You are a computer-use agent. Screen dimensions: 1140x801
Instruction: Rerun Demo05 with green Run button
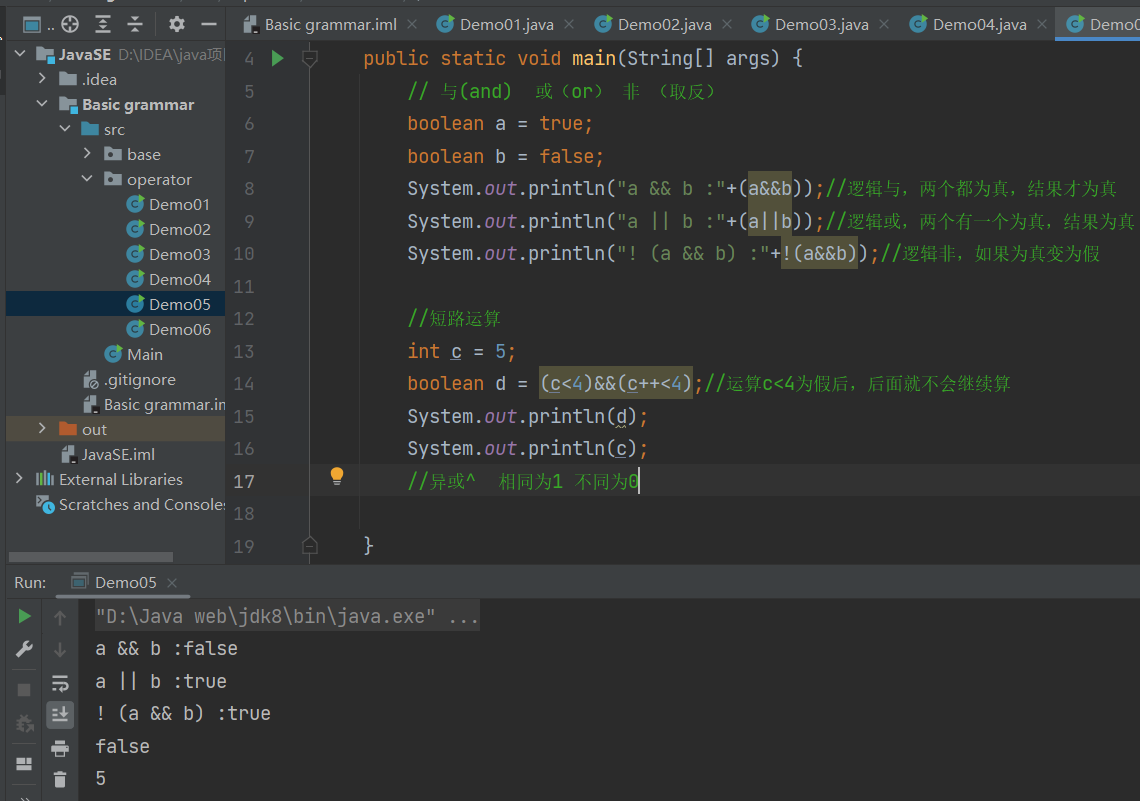tap(24, 617)
